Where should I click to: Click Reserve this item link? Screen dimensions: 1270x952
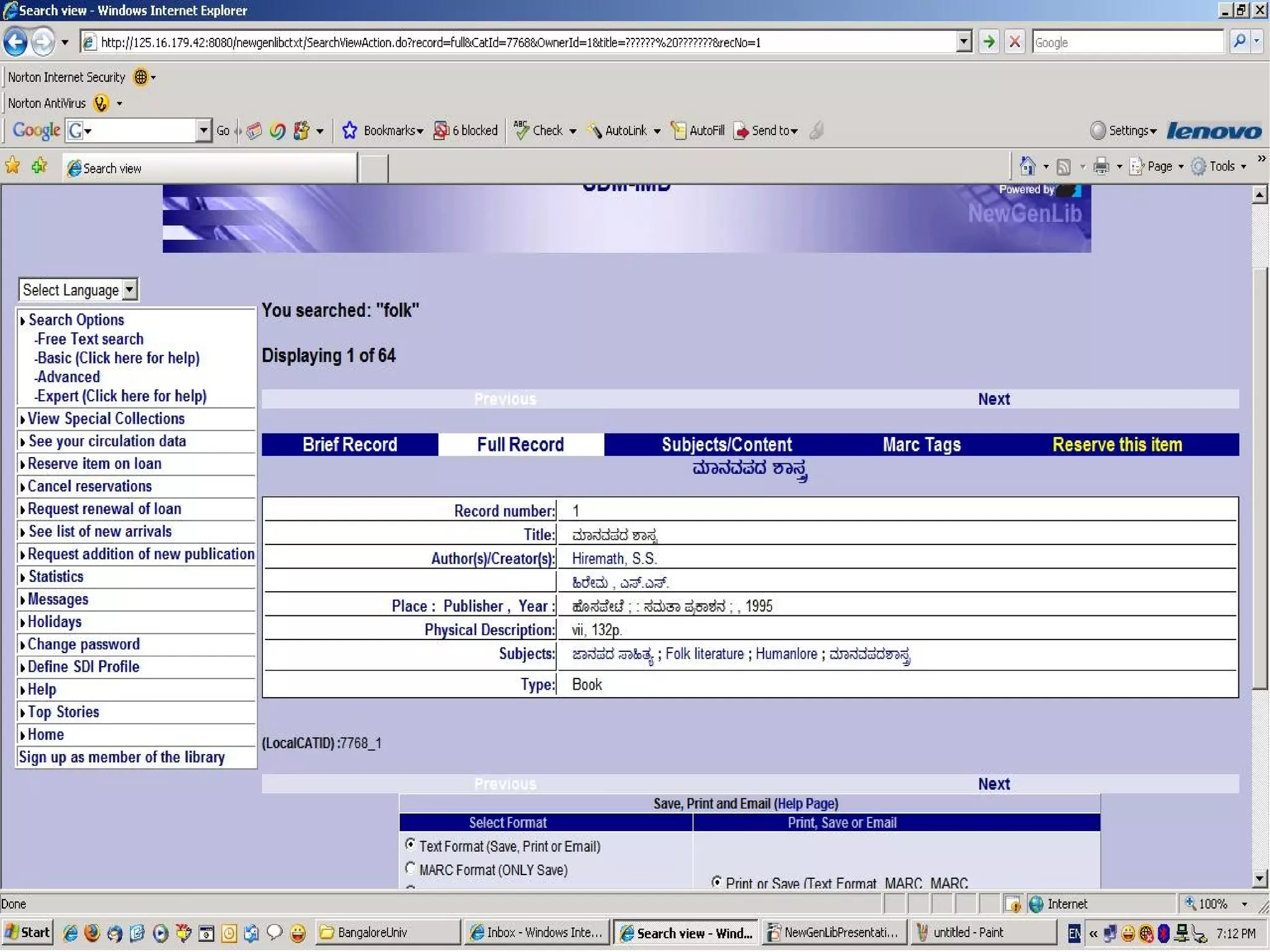(1117, 445)
